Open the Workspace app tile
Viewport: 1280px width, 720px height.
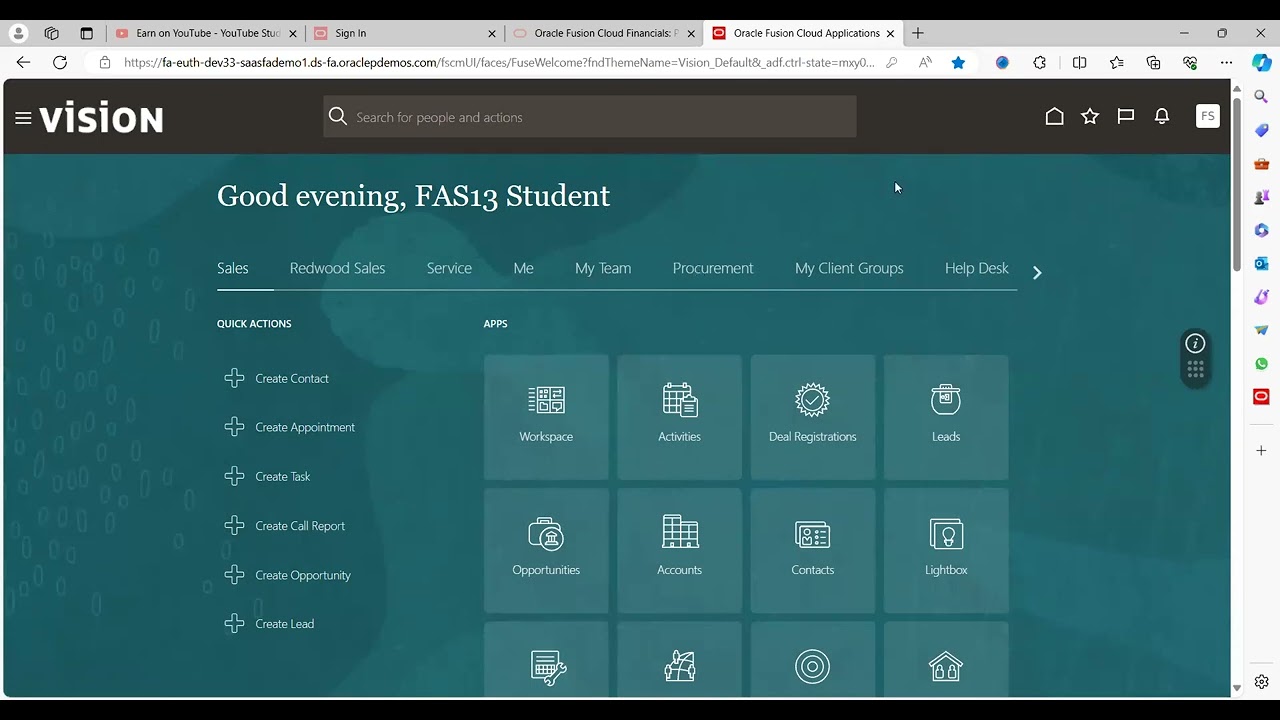pos(546,417)
